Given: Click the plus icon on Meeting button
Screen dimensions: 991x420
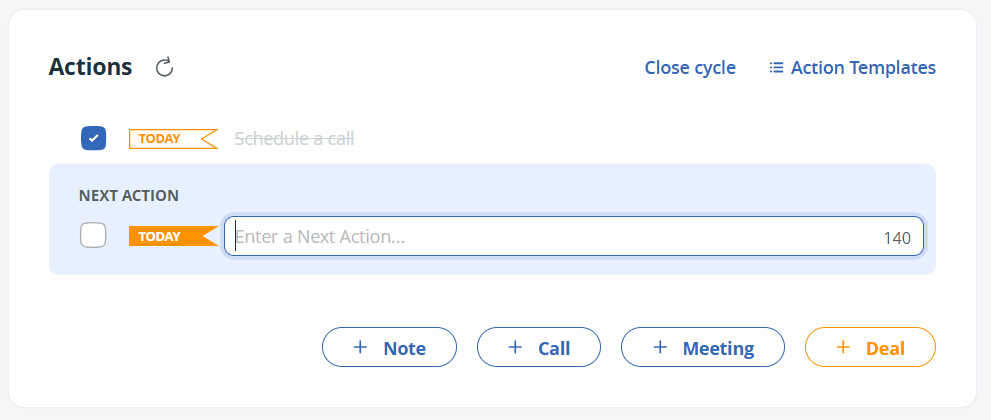Looking at the screenshot, I should (659, 347).
